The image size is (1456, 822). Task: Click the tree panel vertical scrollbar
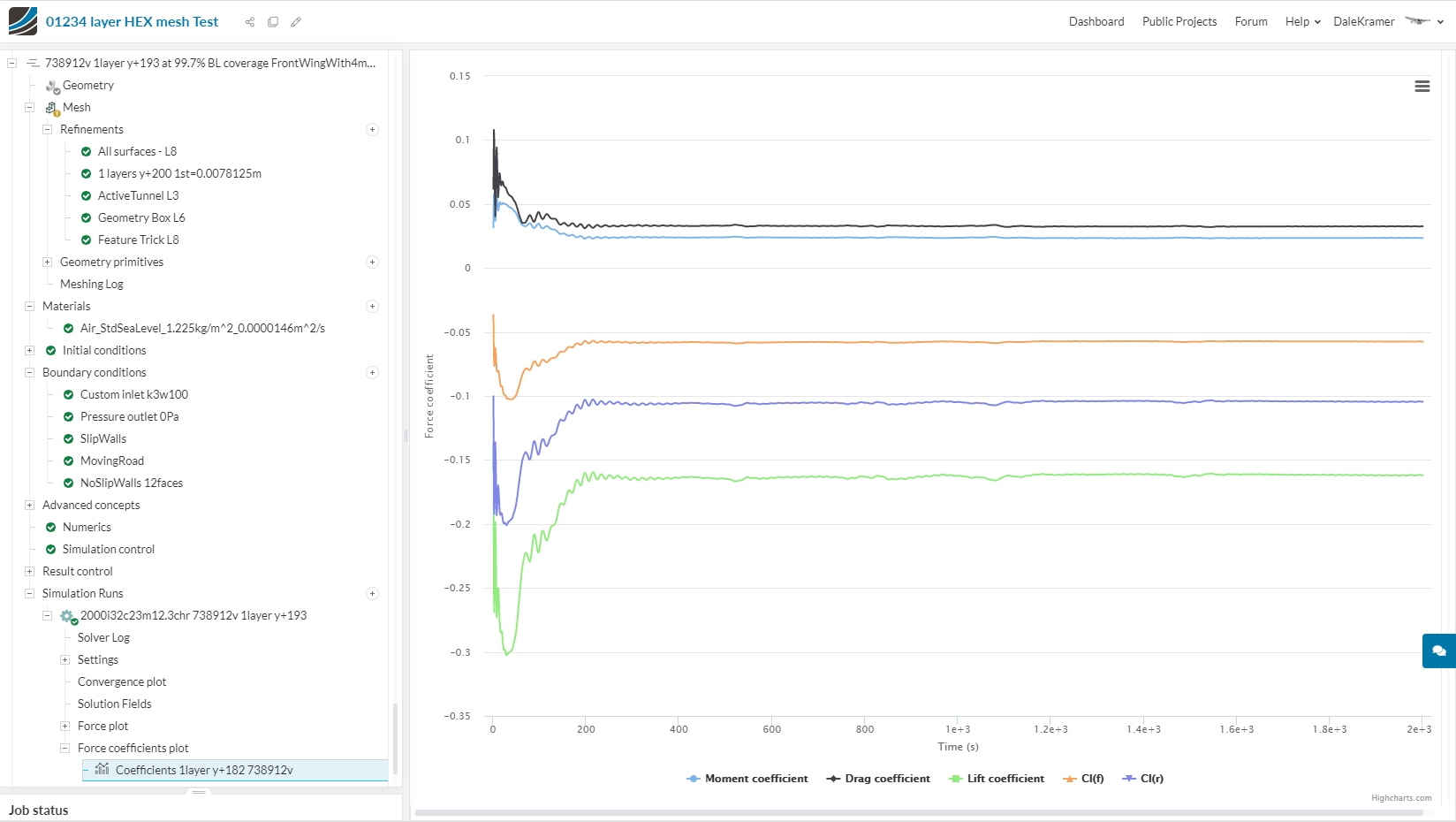[395, 738]
